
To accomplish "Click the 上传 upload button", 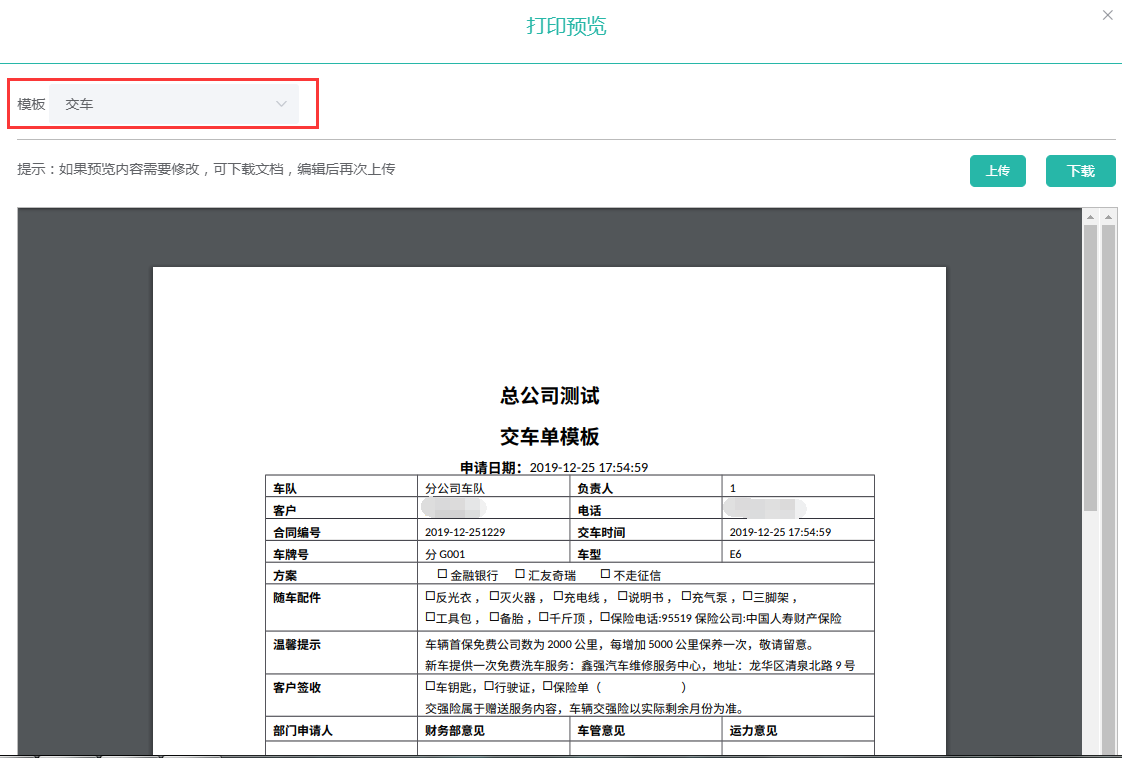I will 997,171.
